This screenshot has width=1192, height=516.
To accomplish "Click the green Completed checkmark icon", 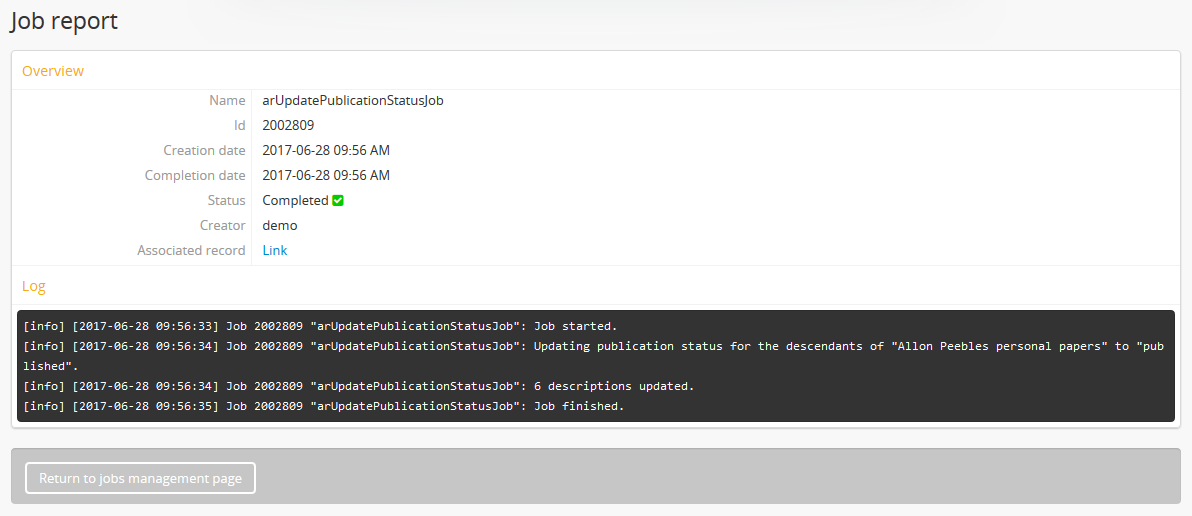I will tap(338, 201).
